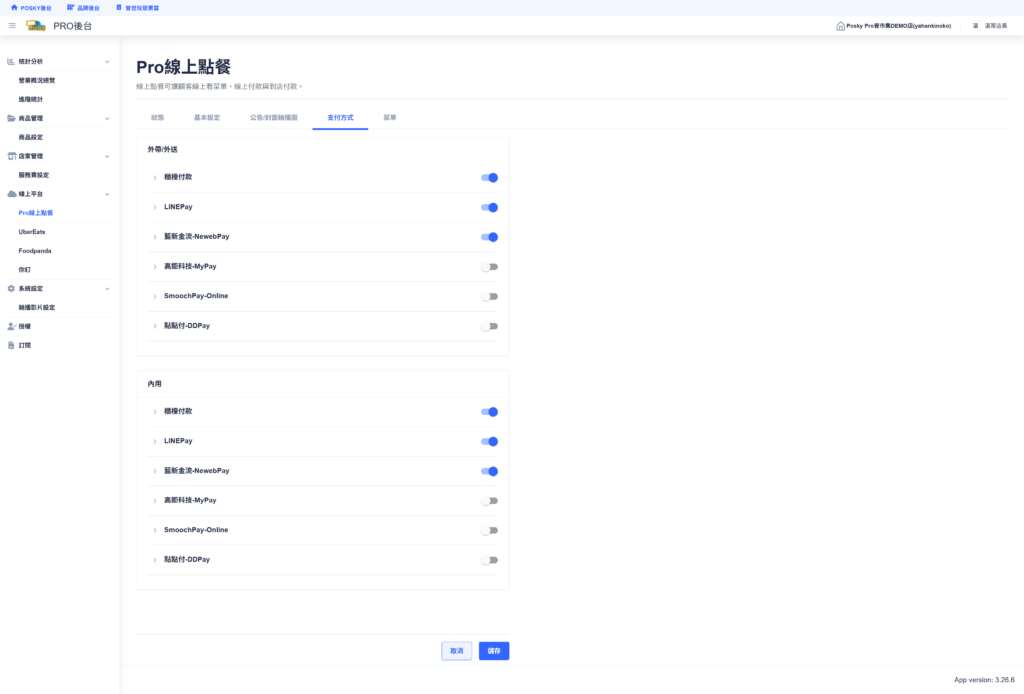Expand LINEPay row chevron under 內用
1024x694 pixels.
point(155,442)
